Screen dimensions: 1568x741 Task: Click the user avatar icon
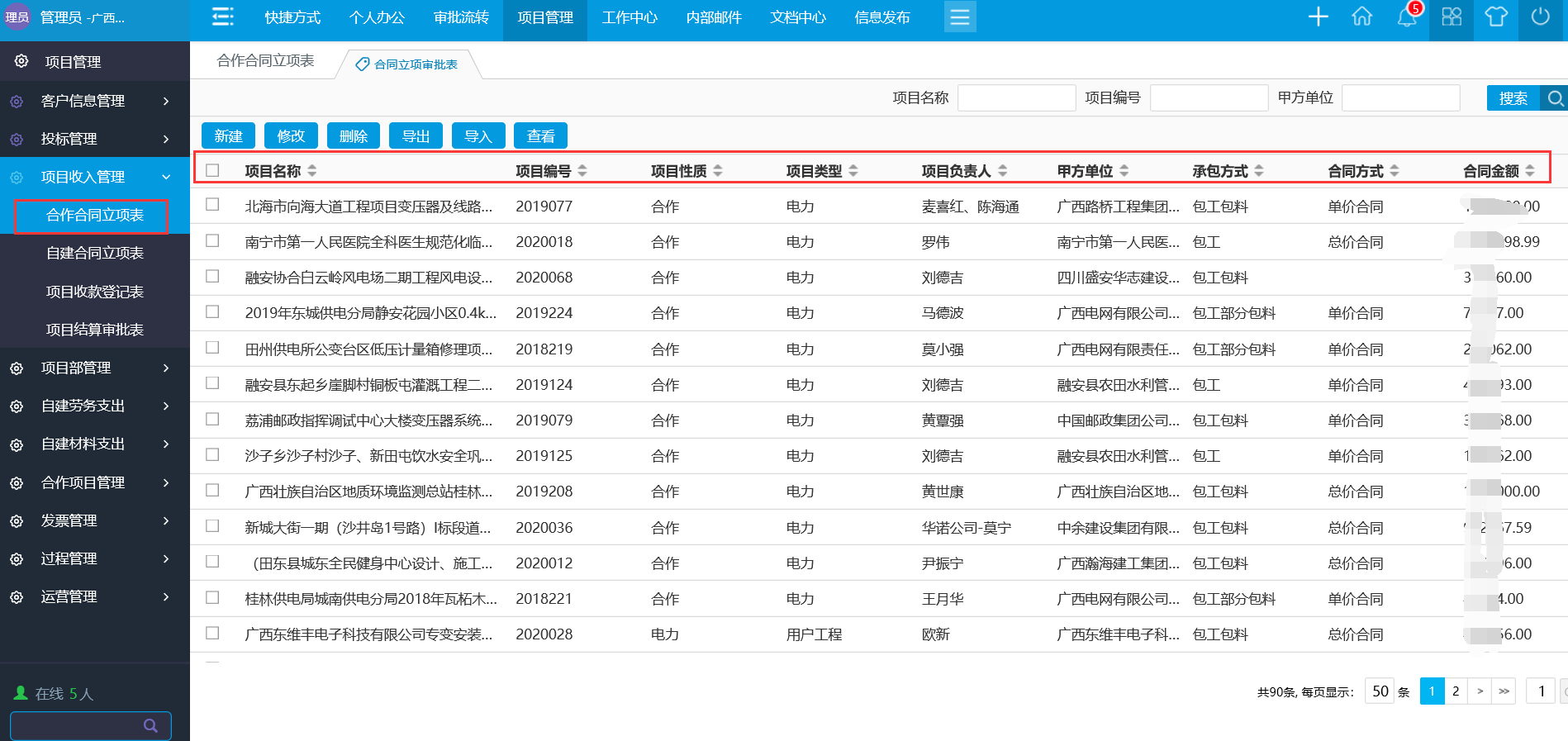point(17,17)
